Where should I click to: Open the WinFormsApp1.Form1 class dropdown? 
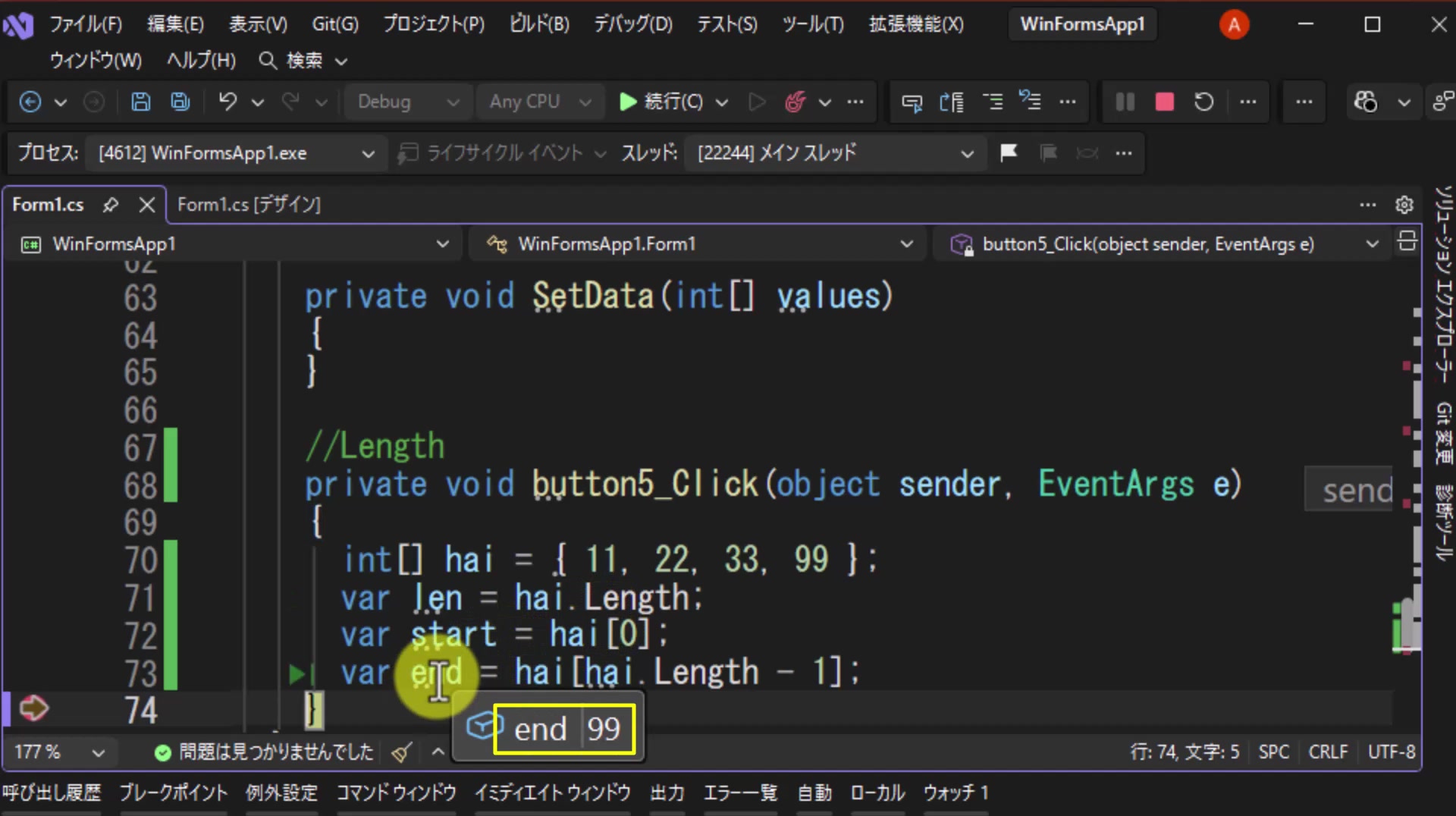(x=698, y=244)
